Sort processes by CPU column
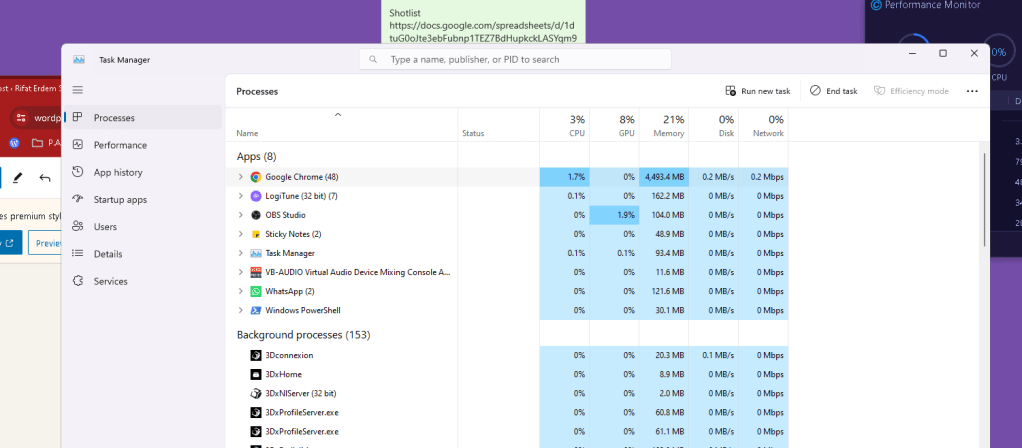 564,125
